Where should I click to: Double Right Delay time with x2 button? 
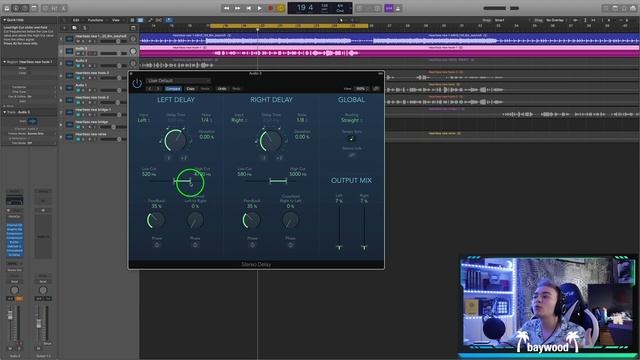pos(279,158)
